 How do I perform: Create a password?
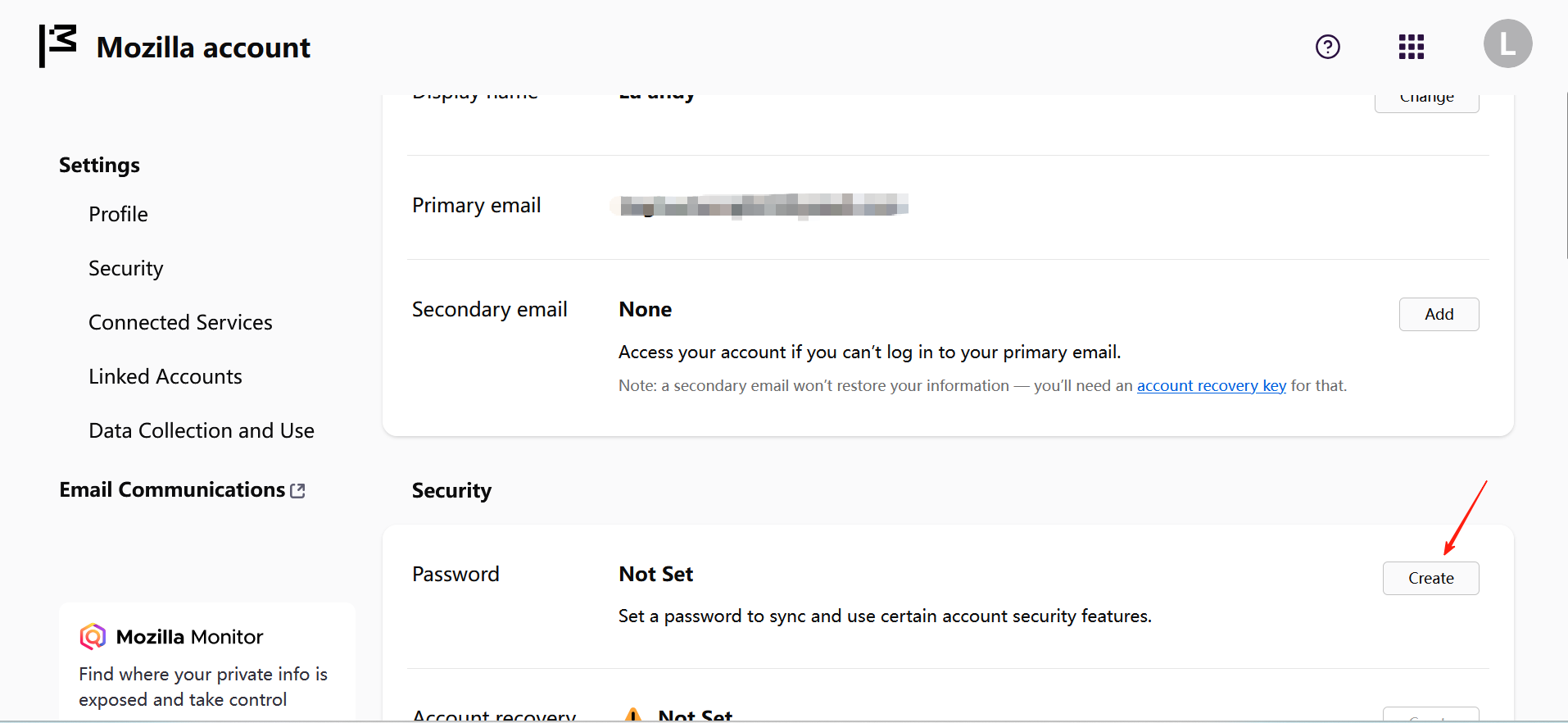(1430, 578)
